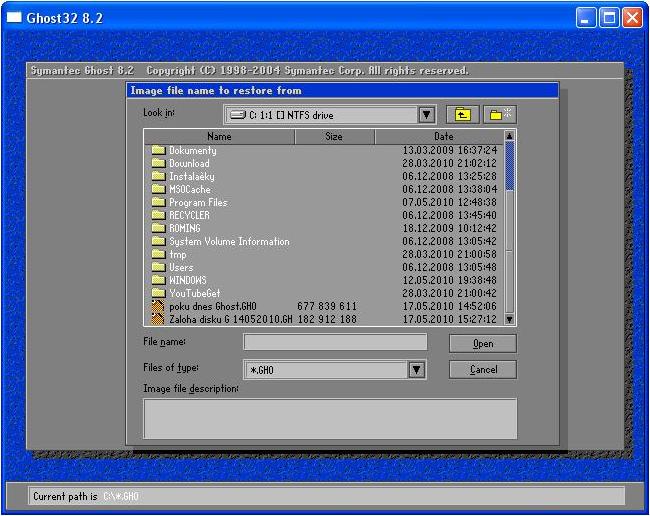Create new folder icon button
The image size is (650, 516).
click(x=500, y=114)
